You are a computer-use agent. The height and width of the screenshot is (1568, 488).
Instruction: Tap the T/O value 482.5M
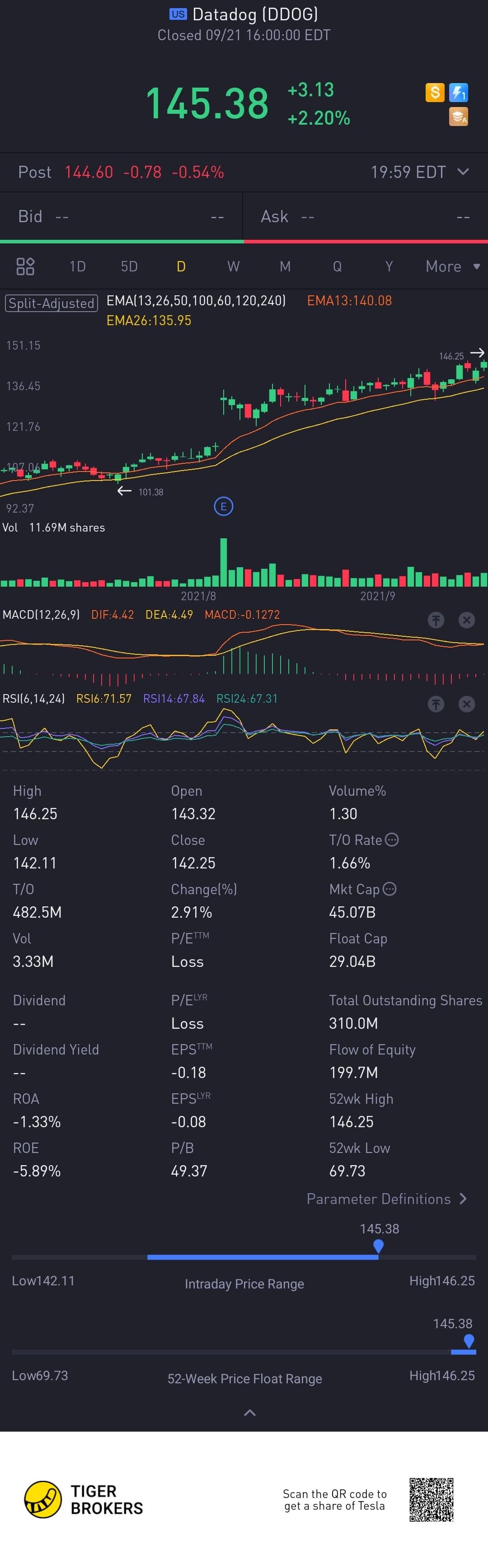[x=37, y=912]
